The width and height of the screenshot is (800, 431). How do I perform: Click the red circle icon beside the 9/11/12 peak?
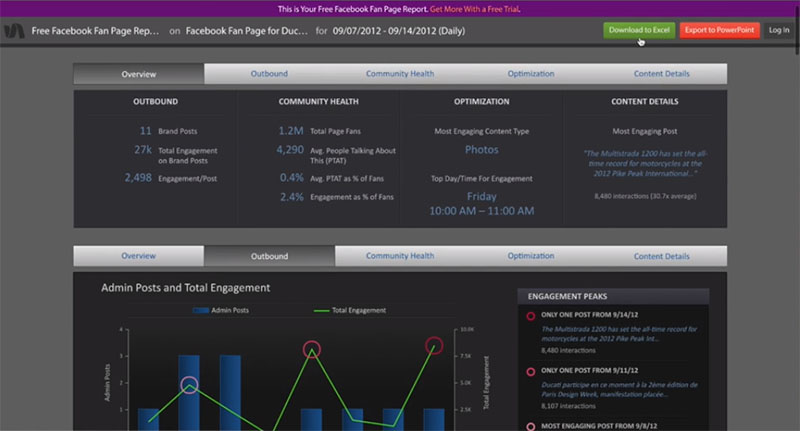(x=530, y=371)
